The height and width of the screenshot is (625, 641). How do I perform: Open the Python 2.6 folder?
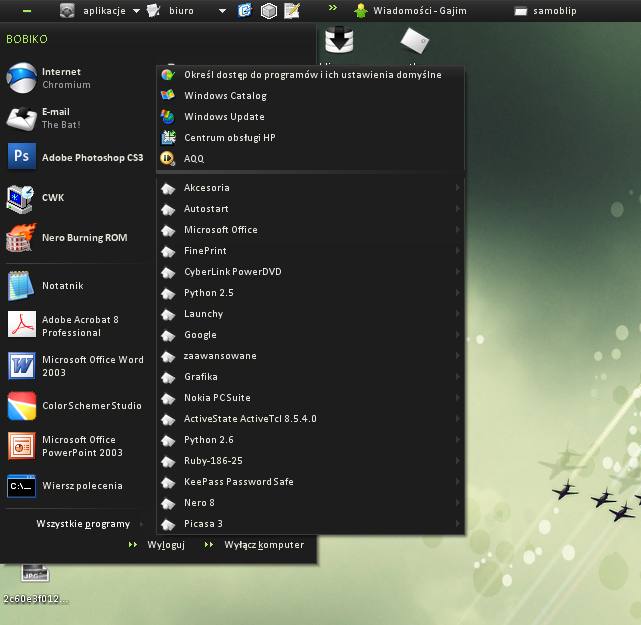coord(311,440)
